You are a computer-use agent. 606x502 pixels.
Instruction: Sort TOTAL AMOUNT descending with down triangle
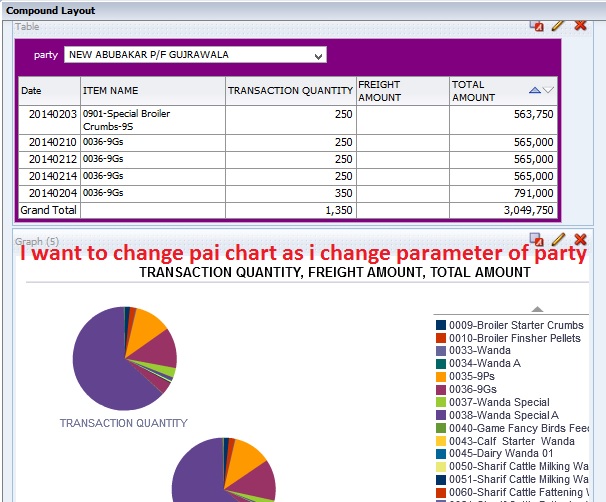coord(548,90)
